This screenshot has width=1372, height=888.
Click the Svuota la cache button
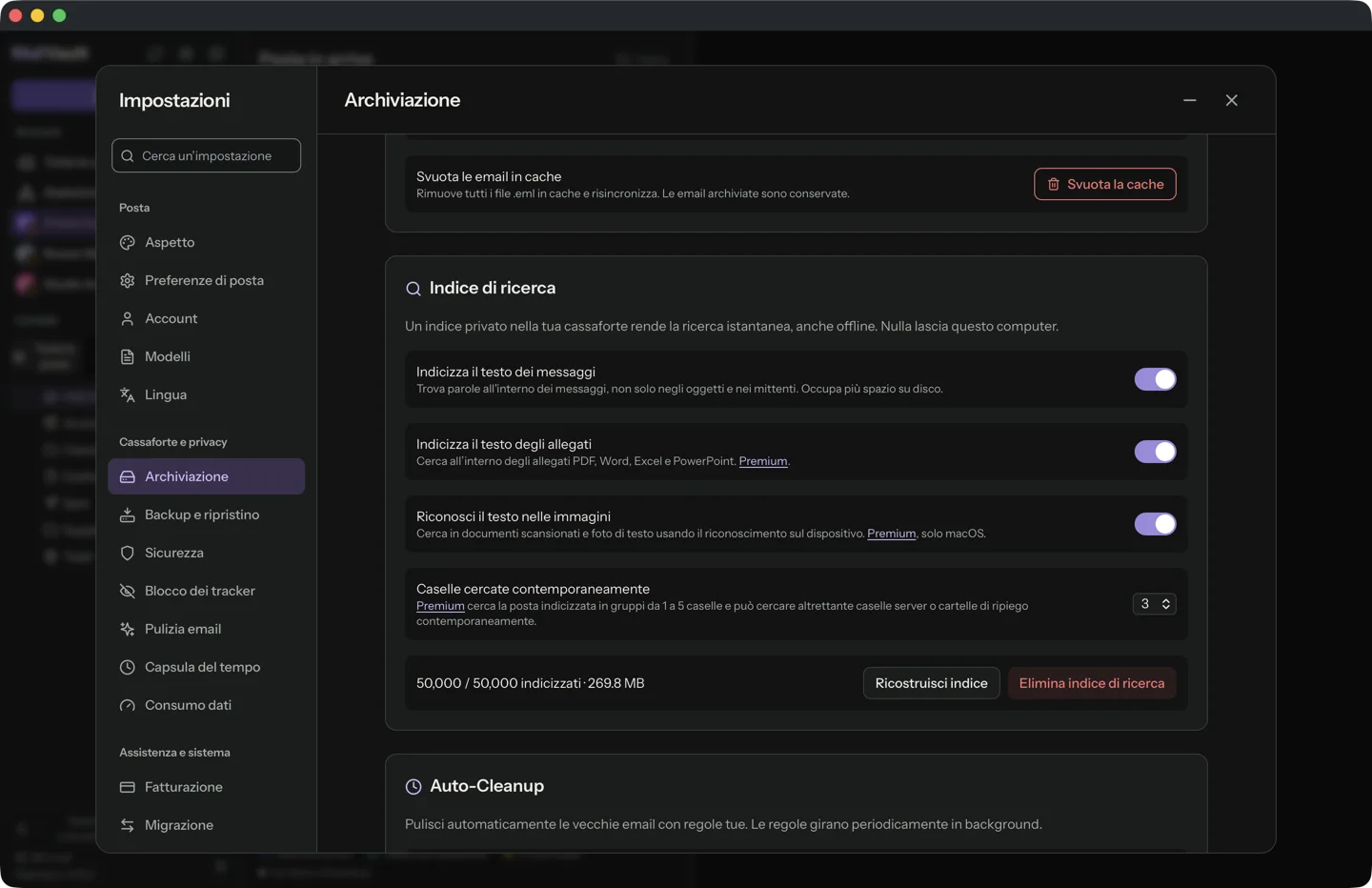[x=1105, y=185]
